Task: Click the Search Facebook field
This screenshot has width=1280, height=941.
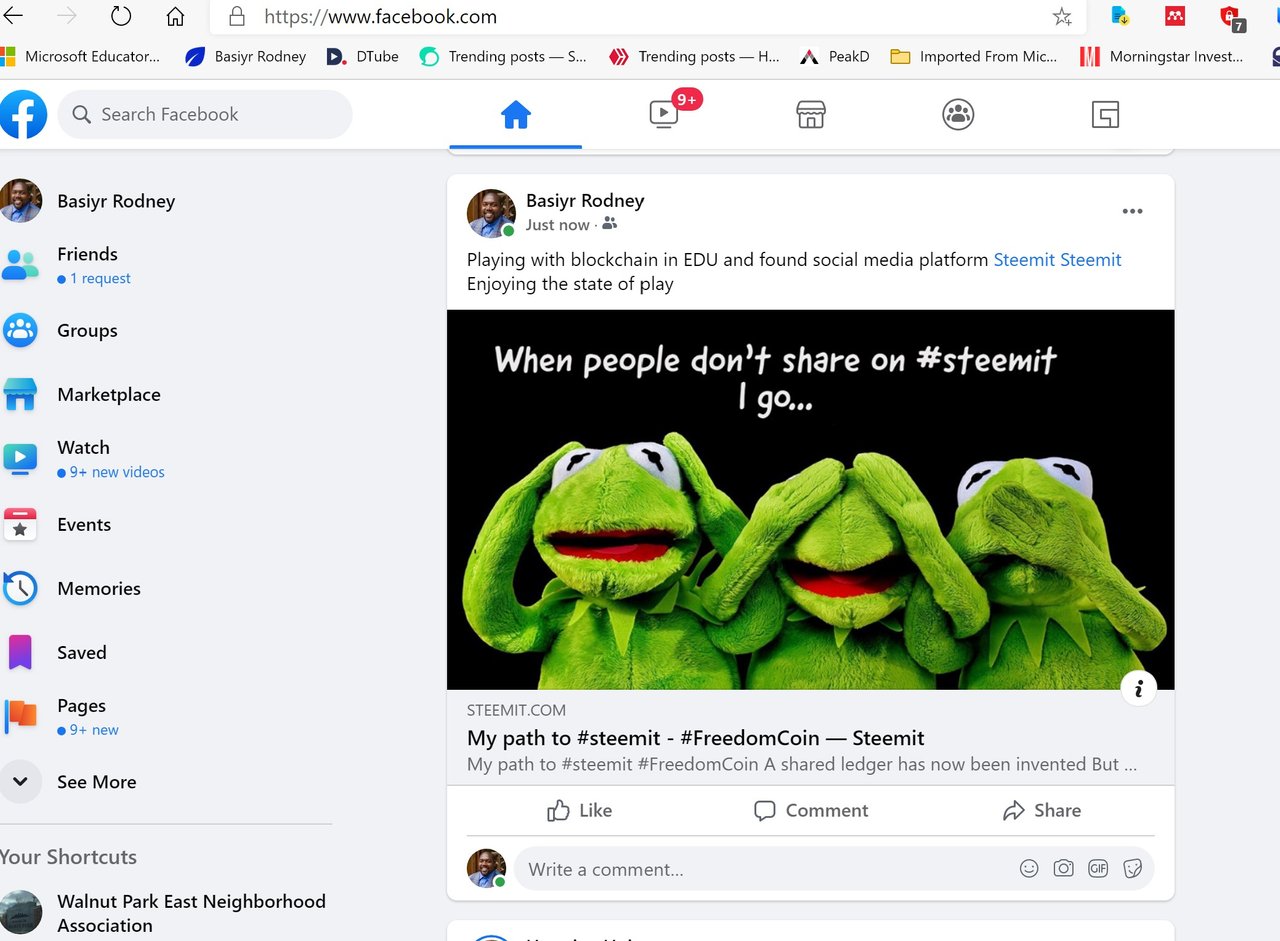Action: (205, 114)
